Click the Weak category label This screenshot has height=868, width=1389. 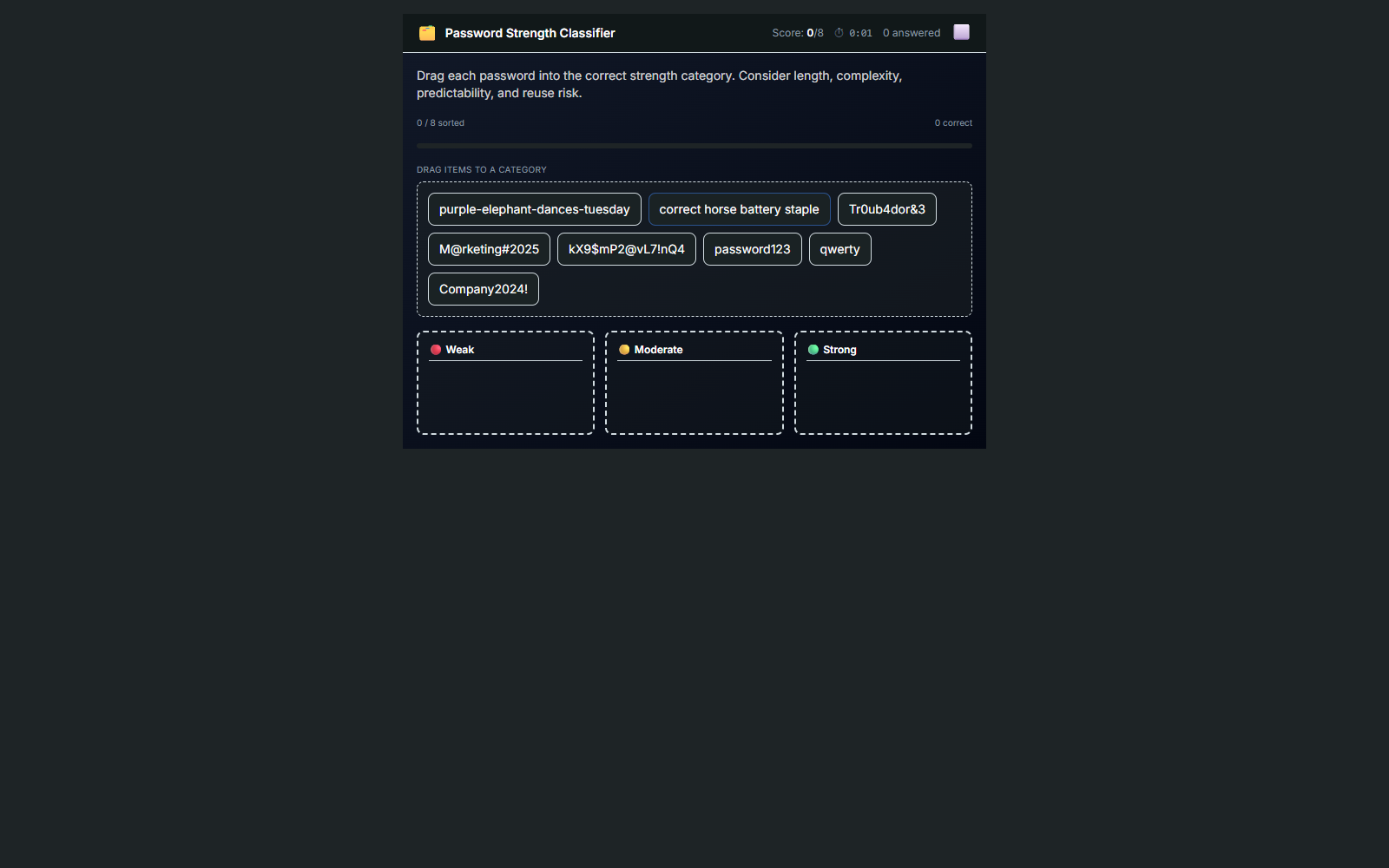click(460, 350)
